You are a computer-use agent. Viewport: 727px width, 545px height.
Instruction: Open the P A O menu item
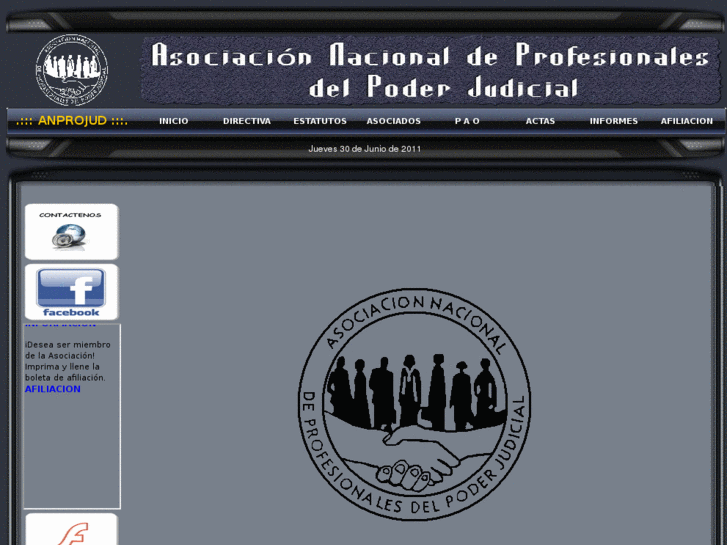(467, 121)
